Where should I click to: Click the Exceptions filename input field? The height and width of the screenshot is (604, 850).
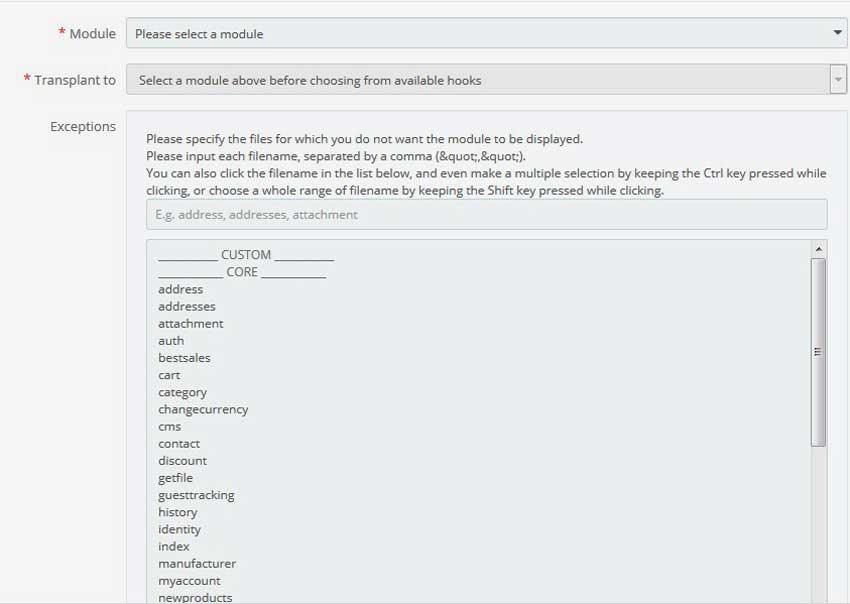coord(486,214)
